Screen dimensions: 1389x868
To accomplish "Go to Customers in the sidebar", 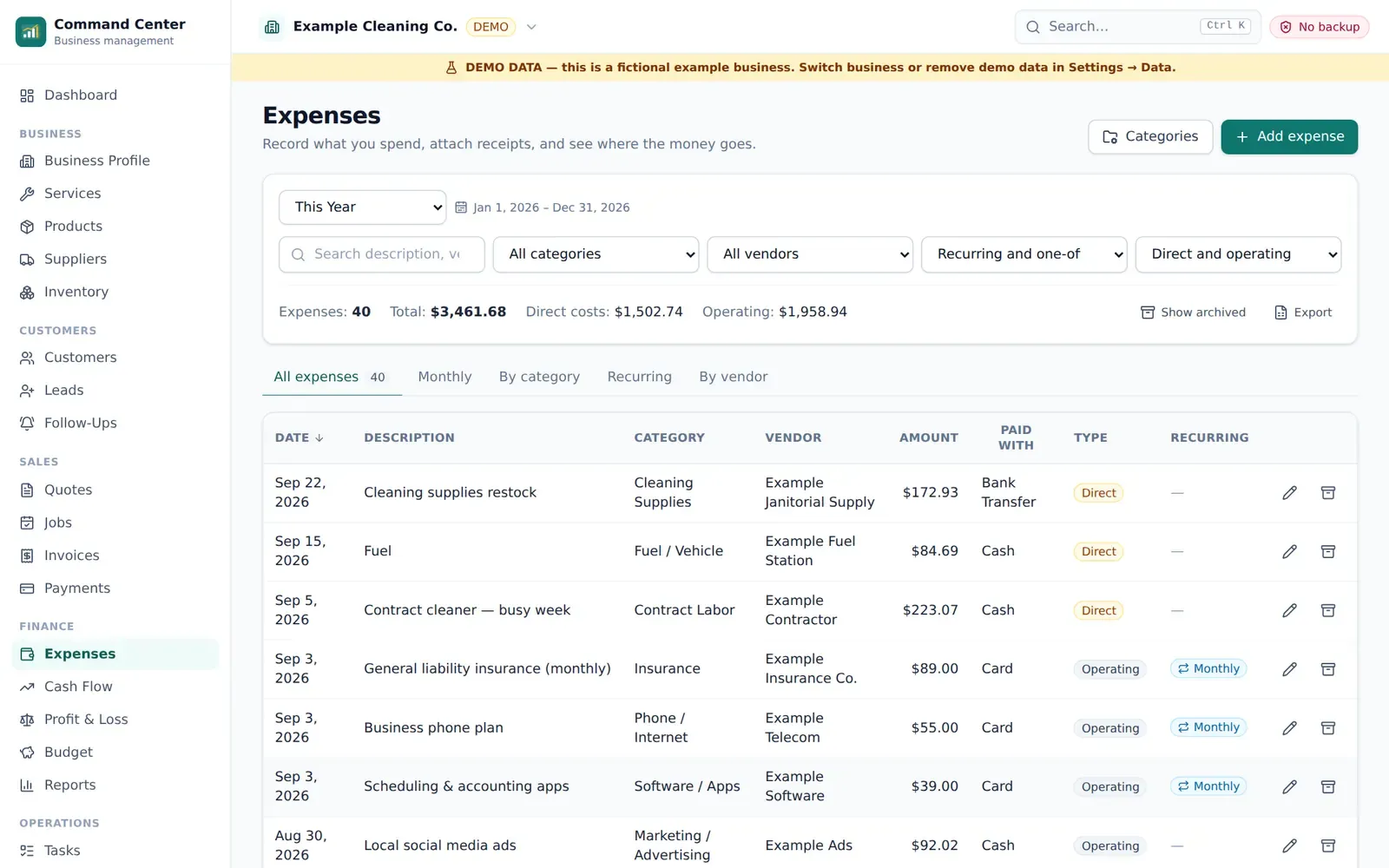I will coord(115,358).
